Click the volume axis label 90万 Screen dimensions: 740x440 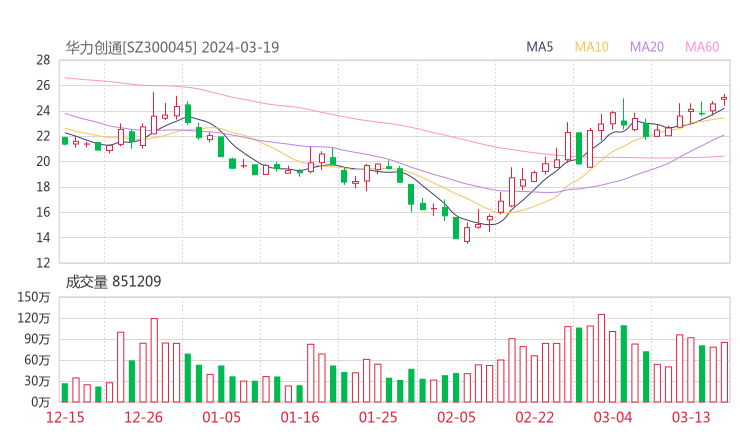tap(37, 339)
